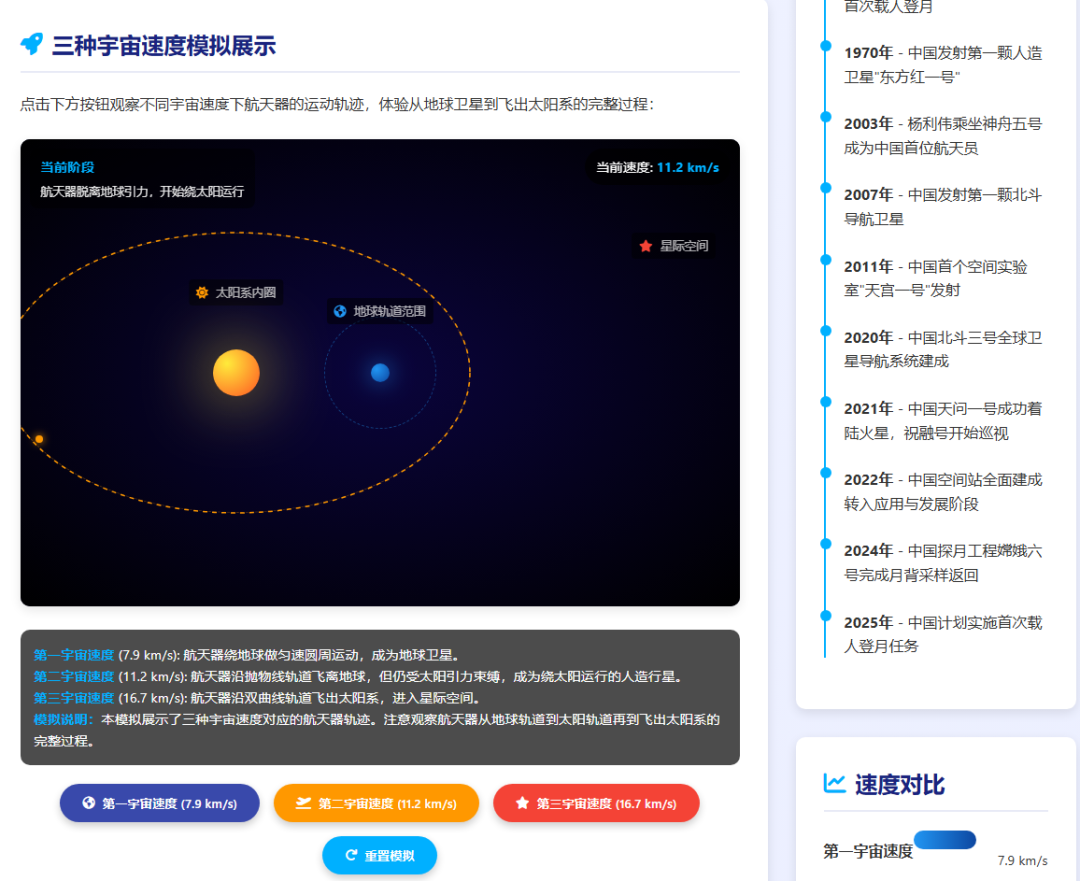Click the red star icon beside 星际空间
This screenshot has width=1080, height=881.
click(x=646, y=246)
